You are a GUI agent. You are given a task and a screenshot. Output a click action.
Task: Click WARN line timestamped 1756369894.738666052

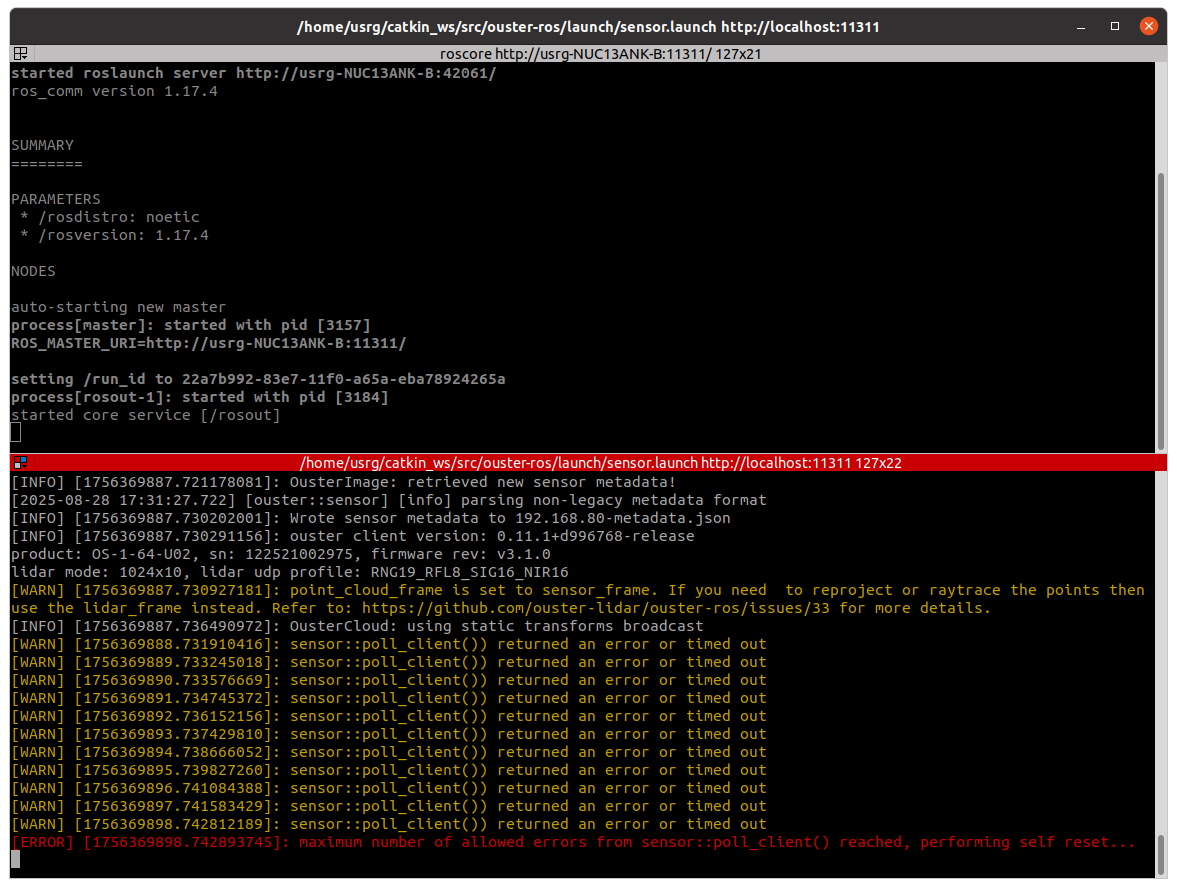coord(389,752)
